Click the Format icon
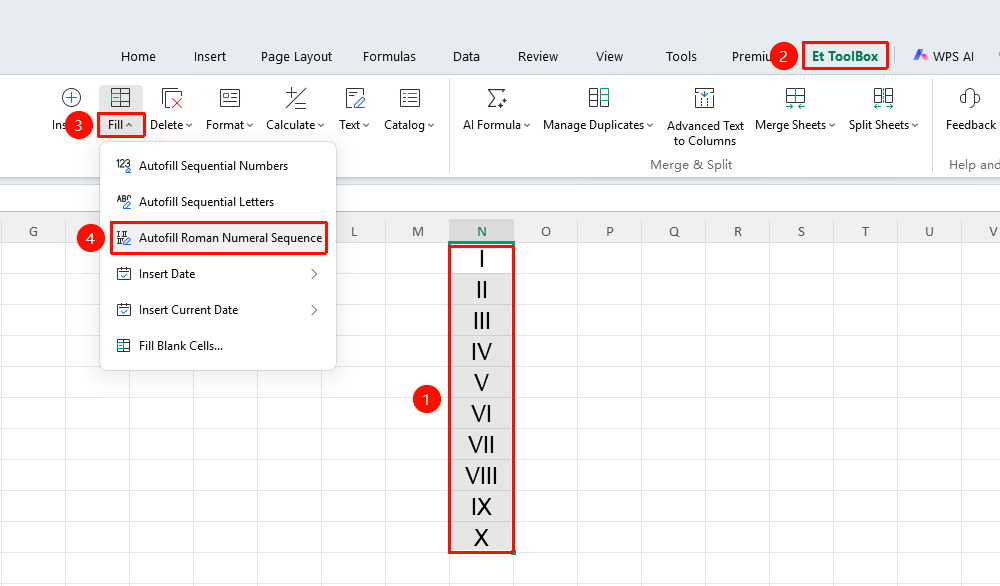The image size is (1000, 586). [230, 98]
